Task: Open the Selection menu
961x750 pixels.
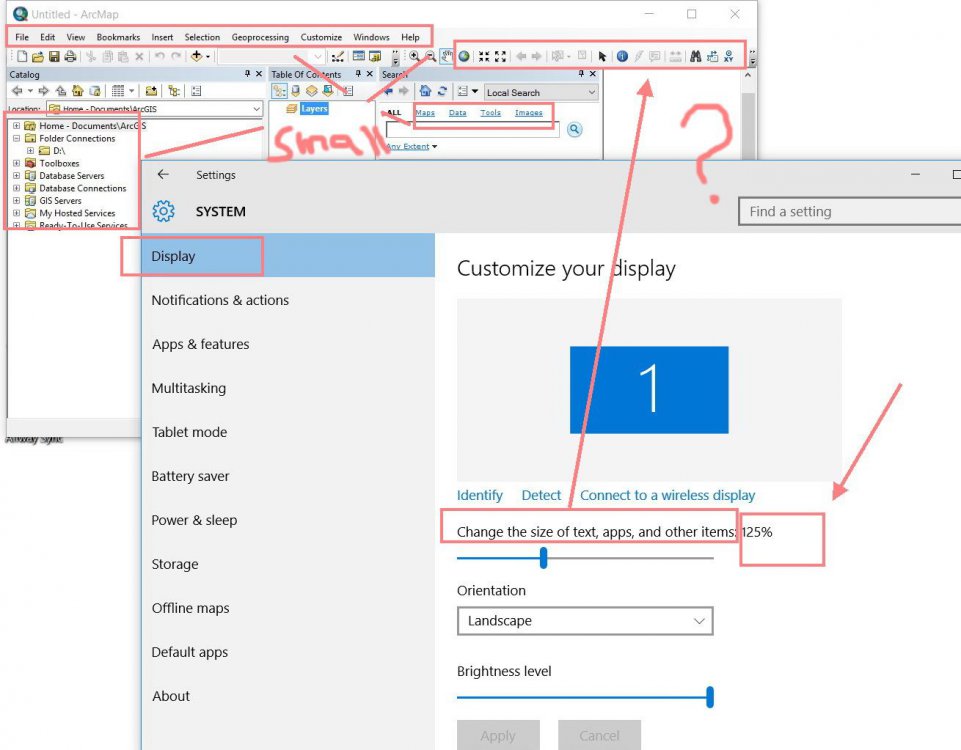Action: click(202, 37)
